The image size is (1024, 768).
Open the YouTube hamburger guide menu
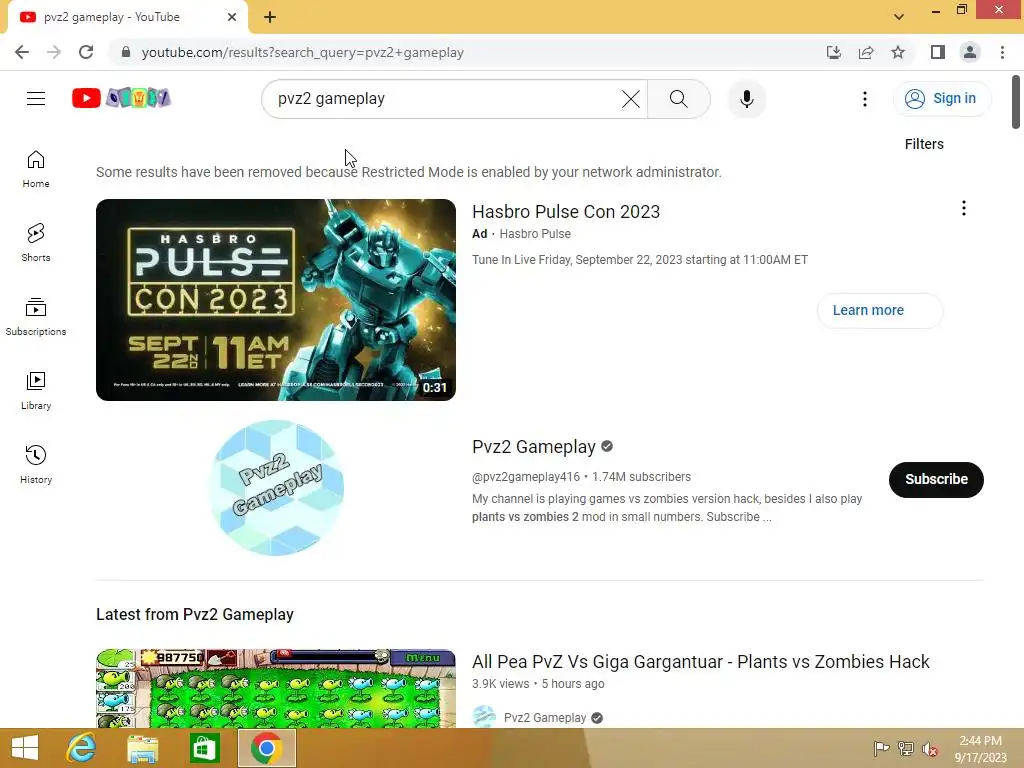click(36, 99)
